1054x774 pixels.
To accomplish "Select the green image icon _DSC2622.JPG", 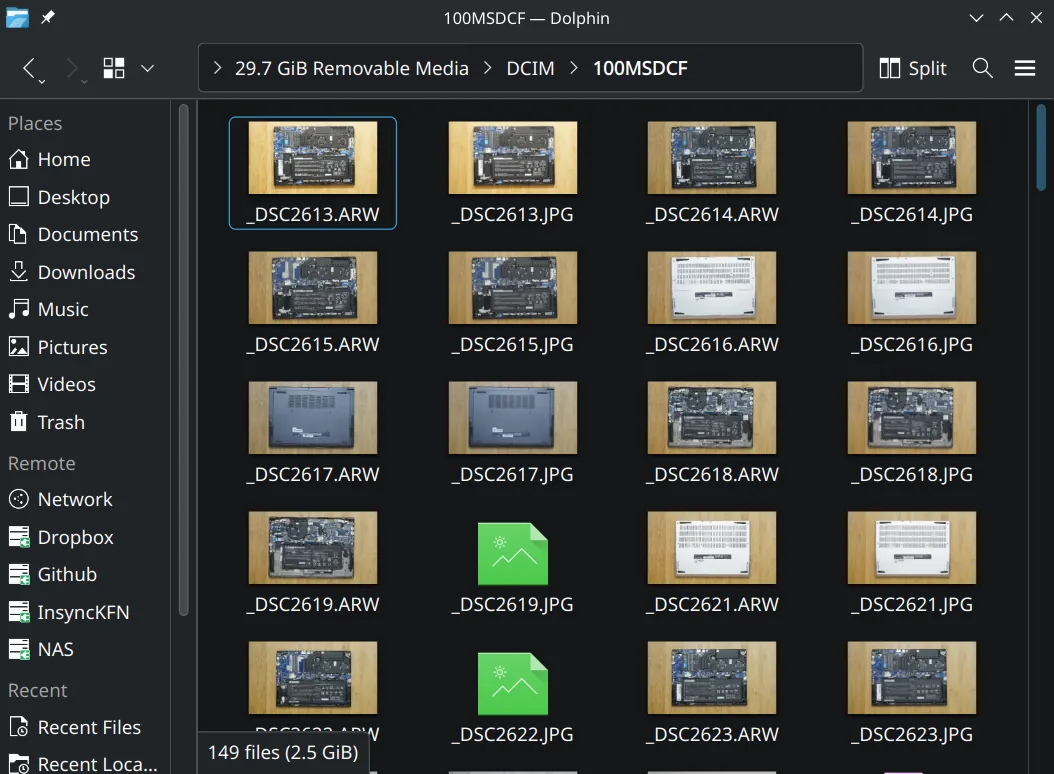I will pyautogui.click(x=513, y=683).
